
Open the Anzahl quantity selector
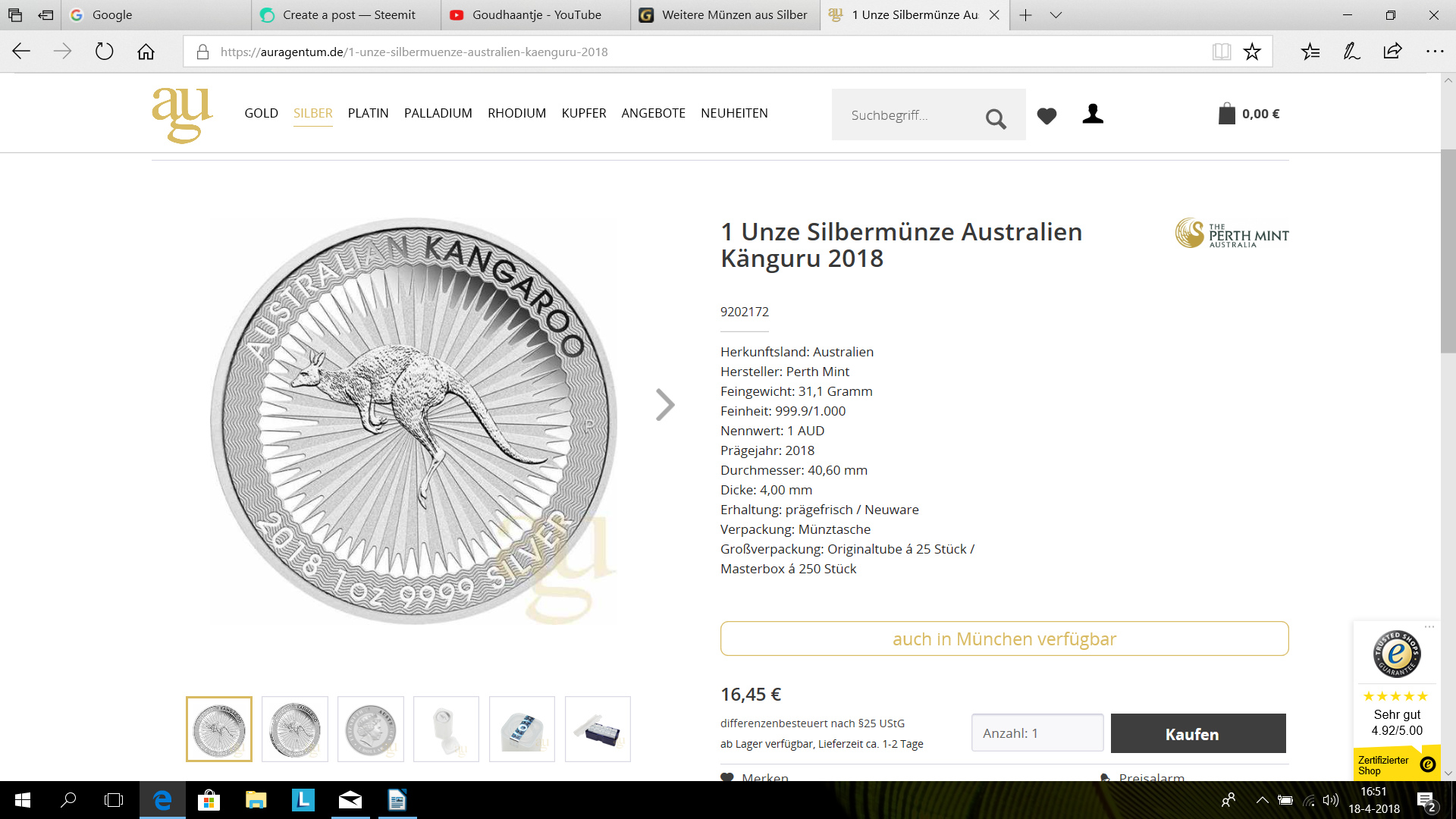click(1037, 733)
